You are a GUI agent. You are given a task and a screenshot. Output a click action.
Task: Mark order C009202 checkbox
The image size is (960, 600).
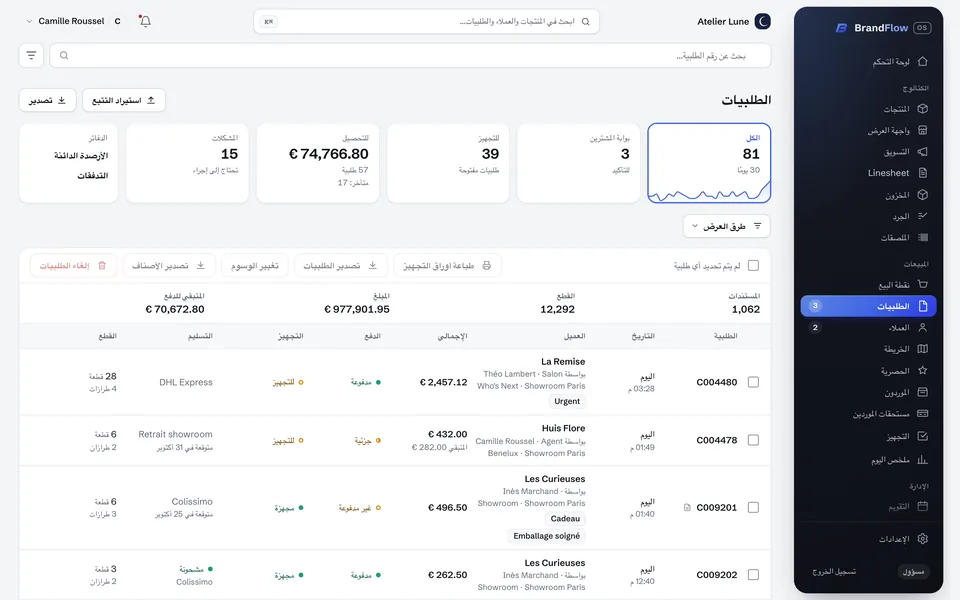point(753,575)
